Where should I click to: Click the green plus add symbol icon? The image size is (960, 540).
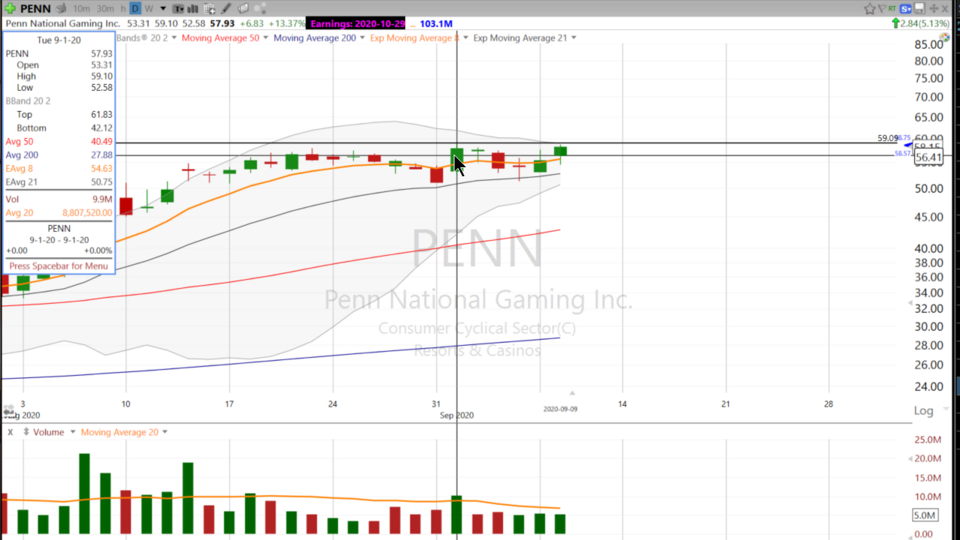coord(10,8)
